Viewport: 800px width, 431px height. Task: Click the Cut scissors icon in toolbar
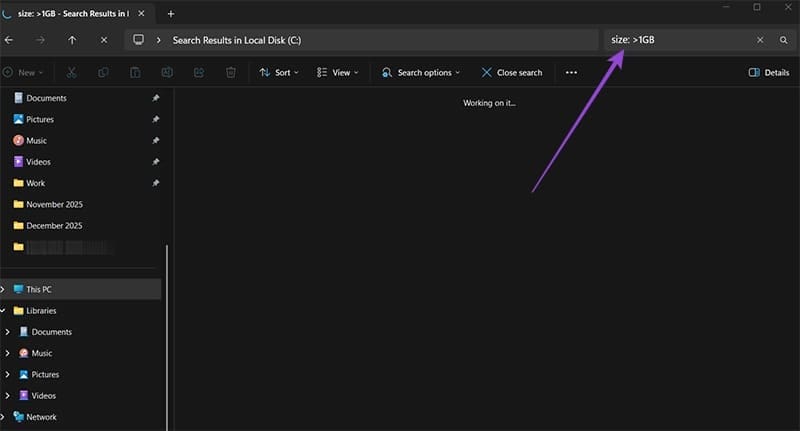[x=72, y=73]
